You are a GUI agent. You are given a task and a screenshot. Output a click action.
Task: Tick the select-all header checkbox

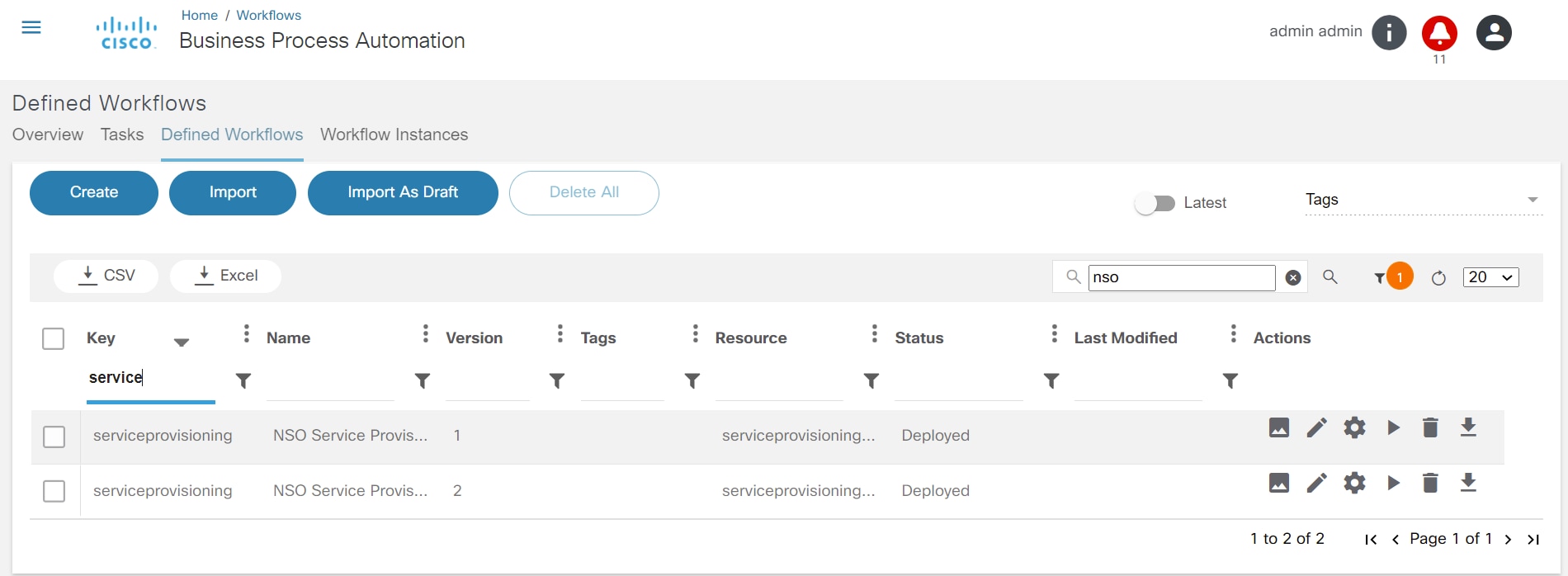tap(54, 338)
